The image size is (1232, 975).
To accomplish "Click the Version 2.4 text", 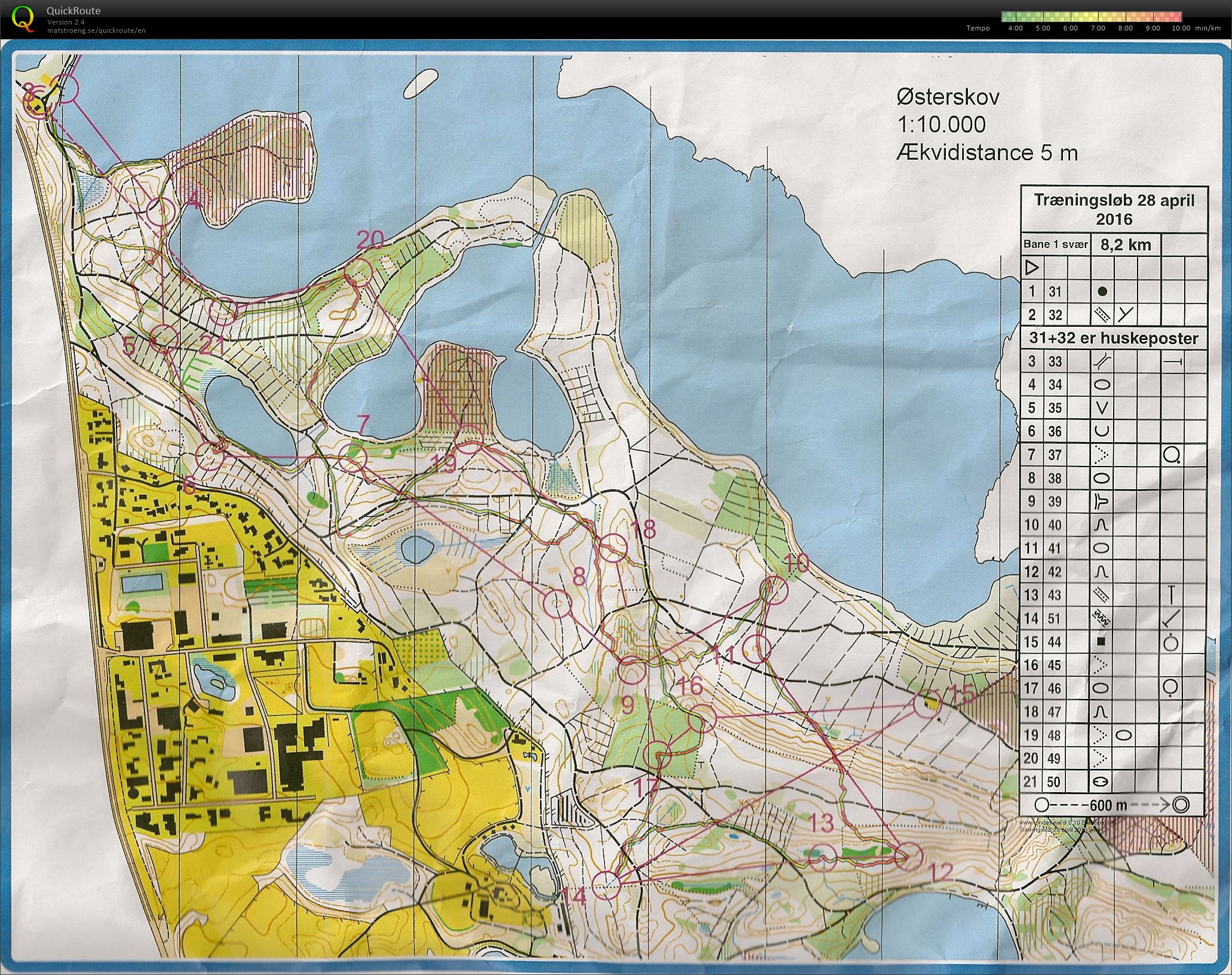I will tap(66, 23).
